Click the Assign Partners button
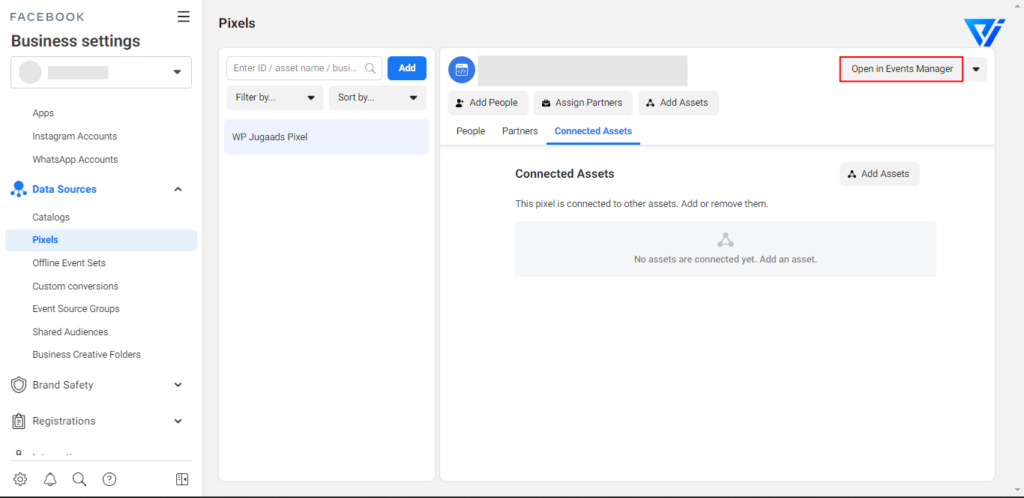1024x498 pixels. point(583,103)
